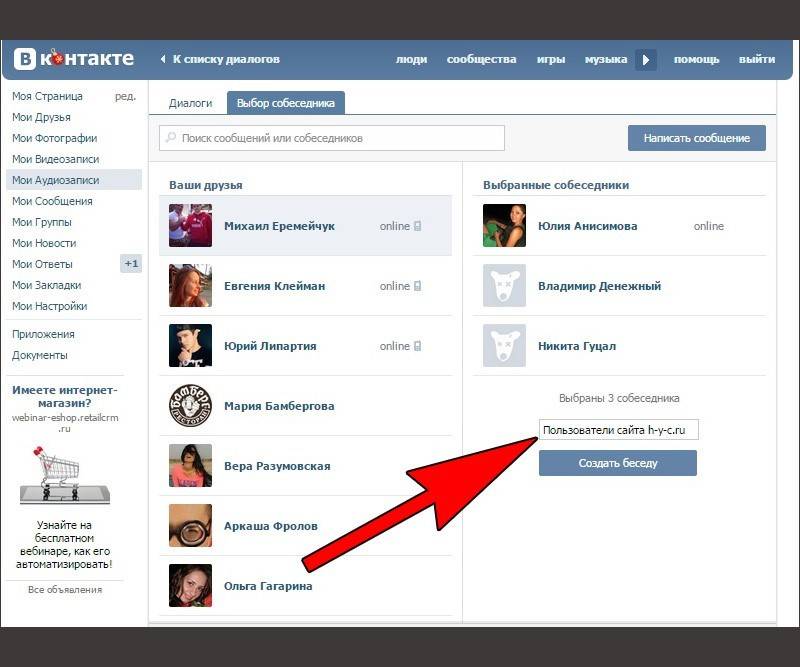Image resolution: width=800 pixels, height=667 pixels.
Task: Open сообщества in the top menu
Action: (x=481, y=59)
